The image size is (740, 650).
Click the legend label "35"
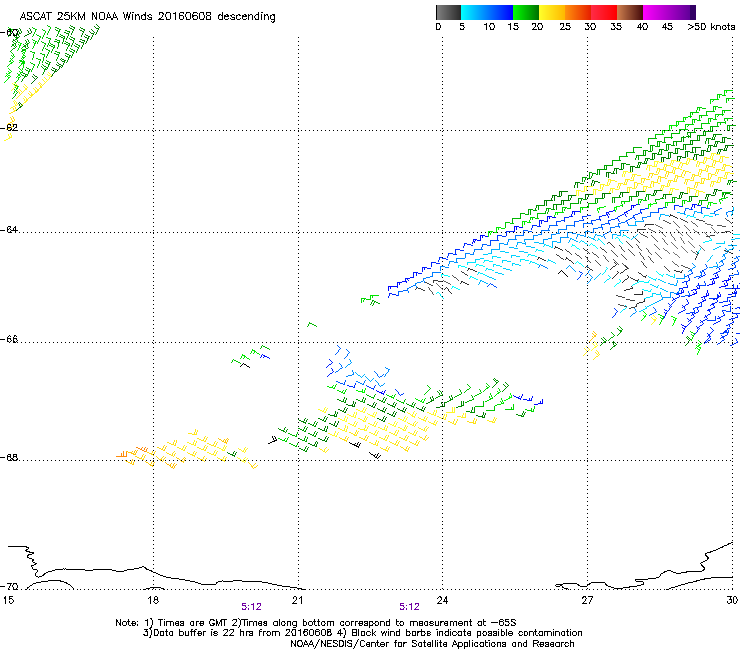(x=616, y=27)
